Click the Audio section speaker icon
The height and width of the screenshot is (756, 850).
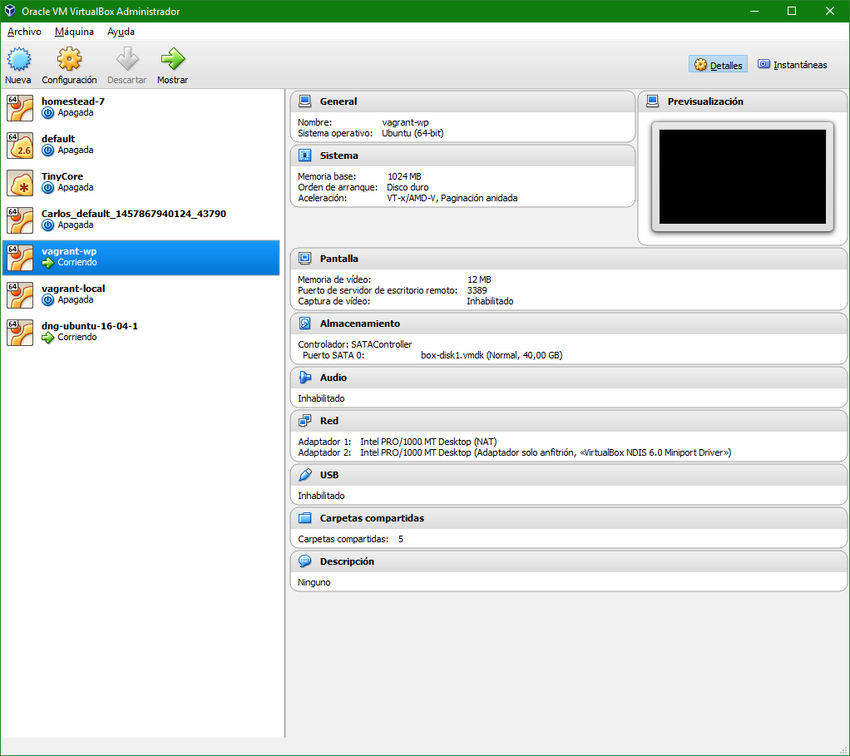[x=305, y=378]
